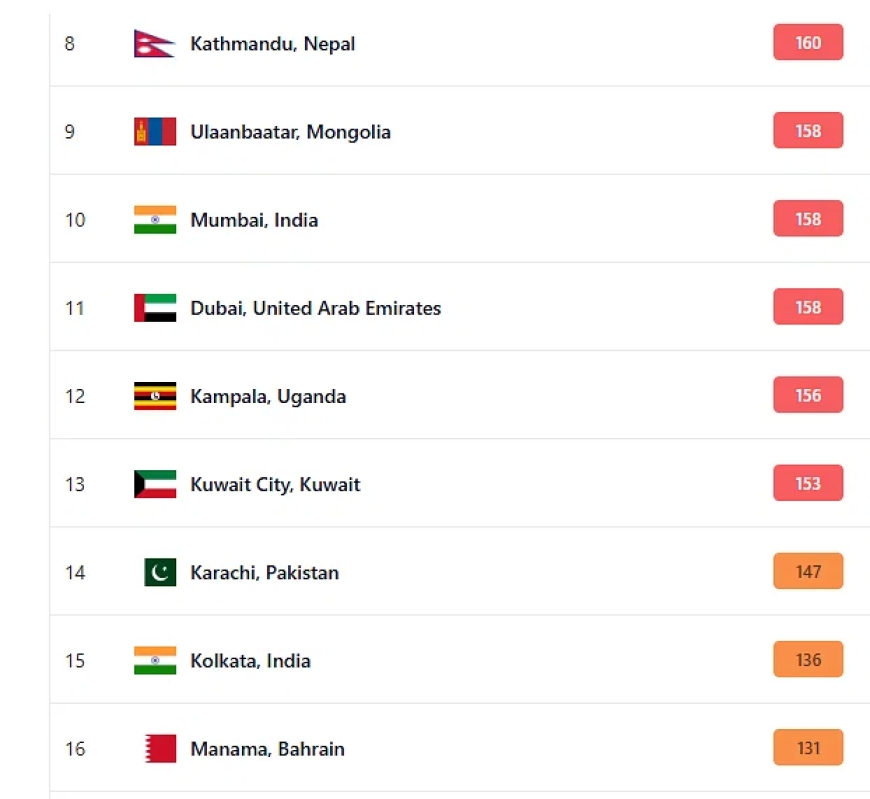Open the Manama, Bahrain entry
870x799 pixels.
(x=267, y=749)
